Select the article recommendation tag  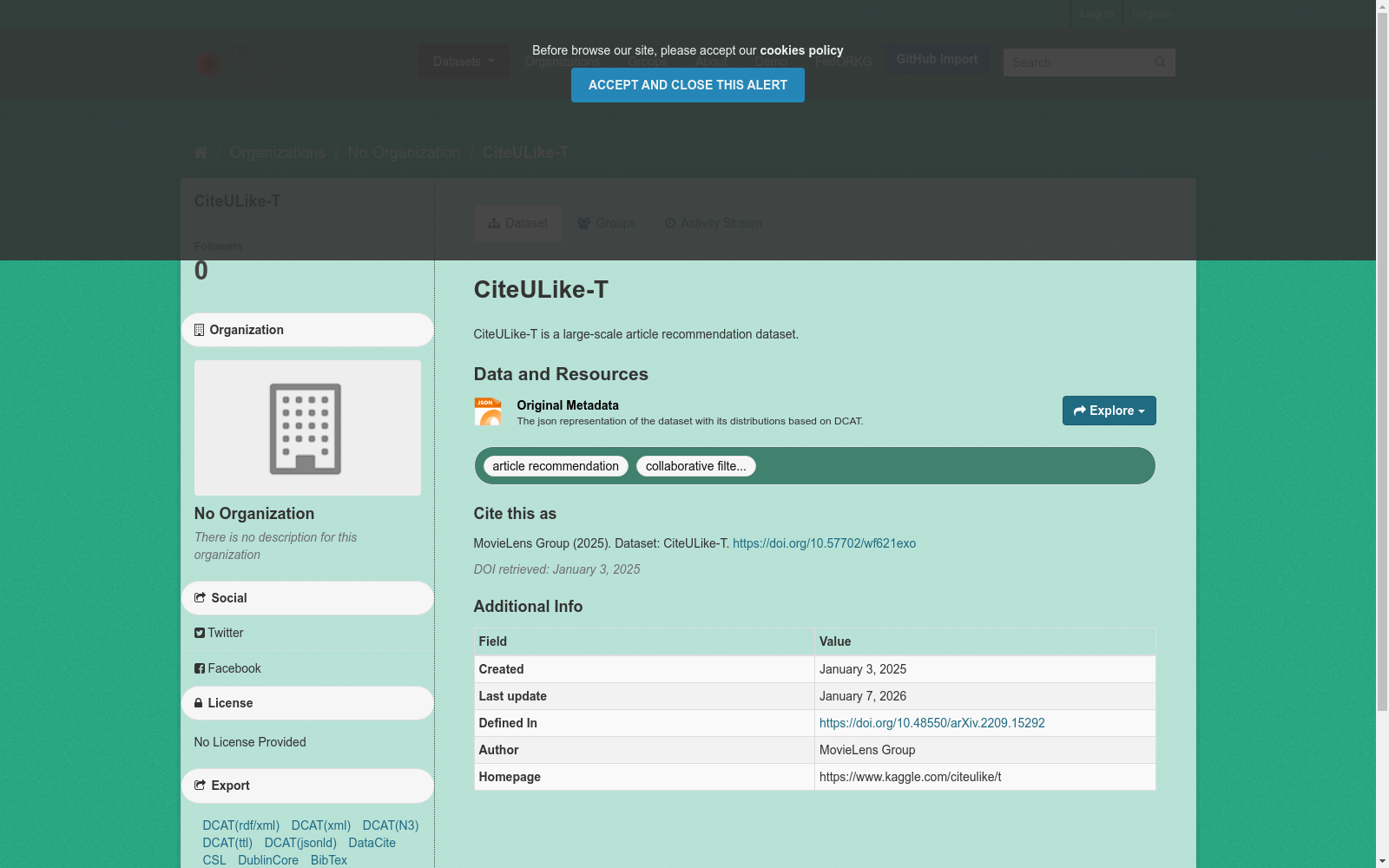556,466
